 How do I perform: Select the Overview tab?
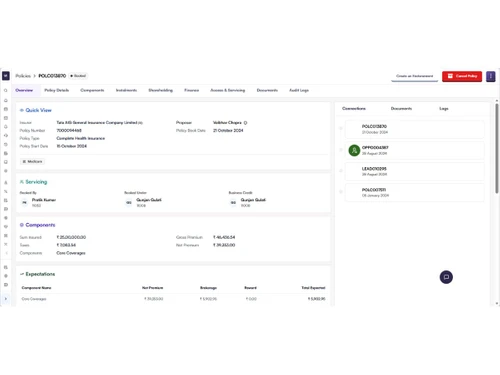coord(24,90)
